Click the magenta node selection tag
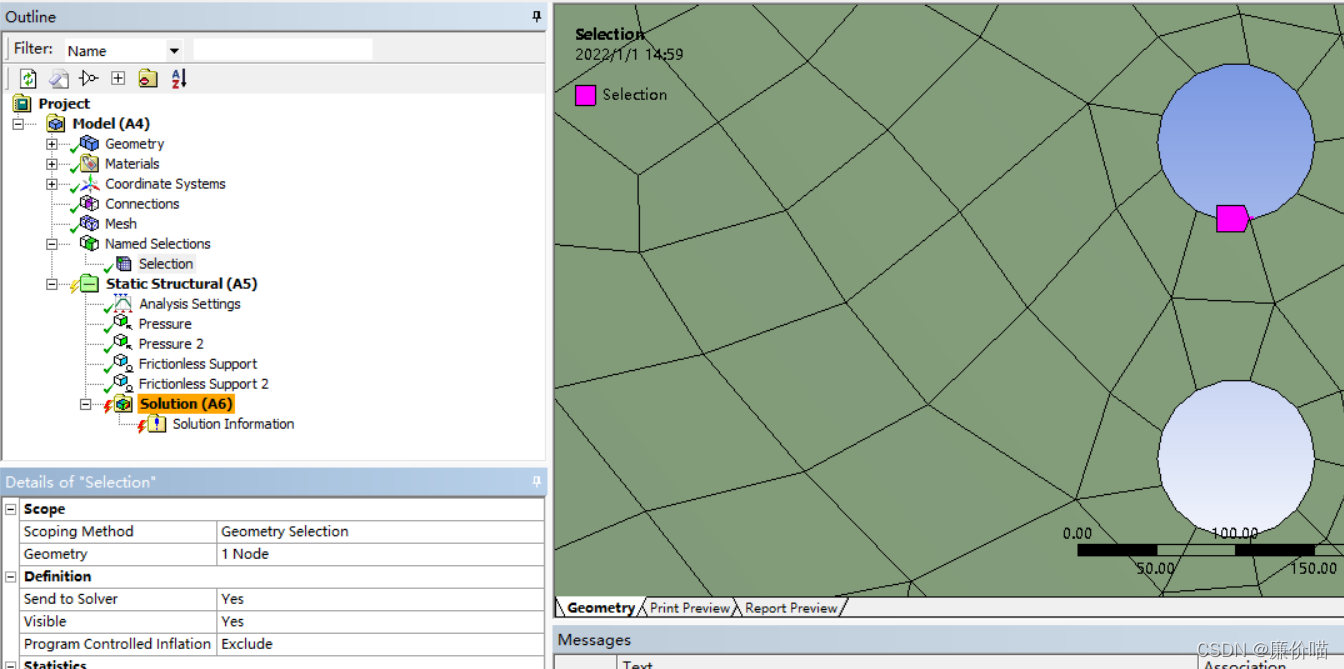Image resolution: width=1344 pixels, height=669 pixels. (1232, 218)
